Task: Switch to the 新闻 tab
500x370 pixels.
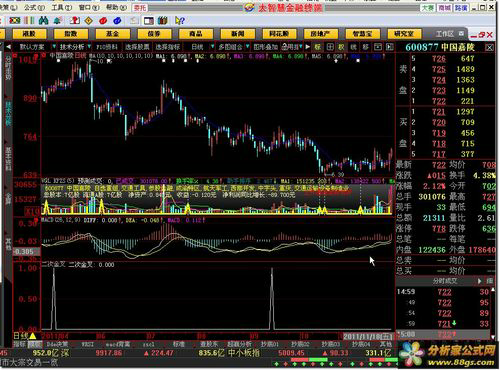Action: (x=237, y=34)
